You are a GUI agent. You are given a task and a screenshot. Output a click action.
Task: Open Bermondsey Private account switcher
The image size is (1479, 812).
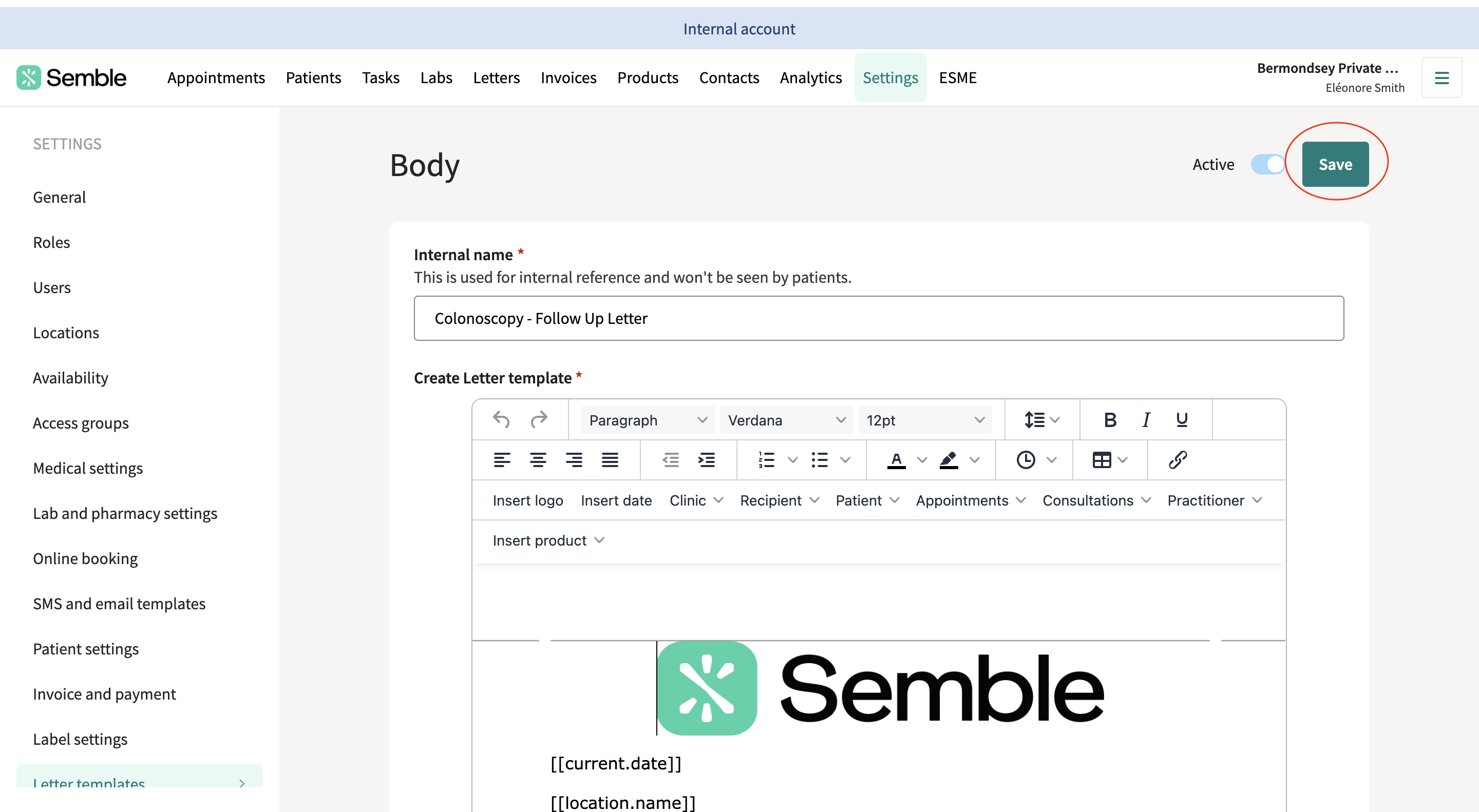1331,78
